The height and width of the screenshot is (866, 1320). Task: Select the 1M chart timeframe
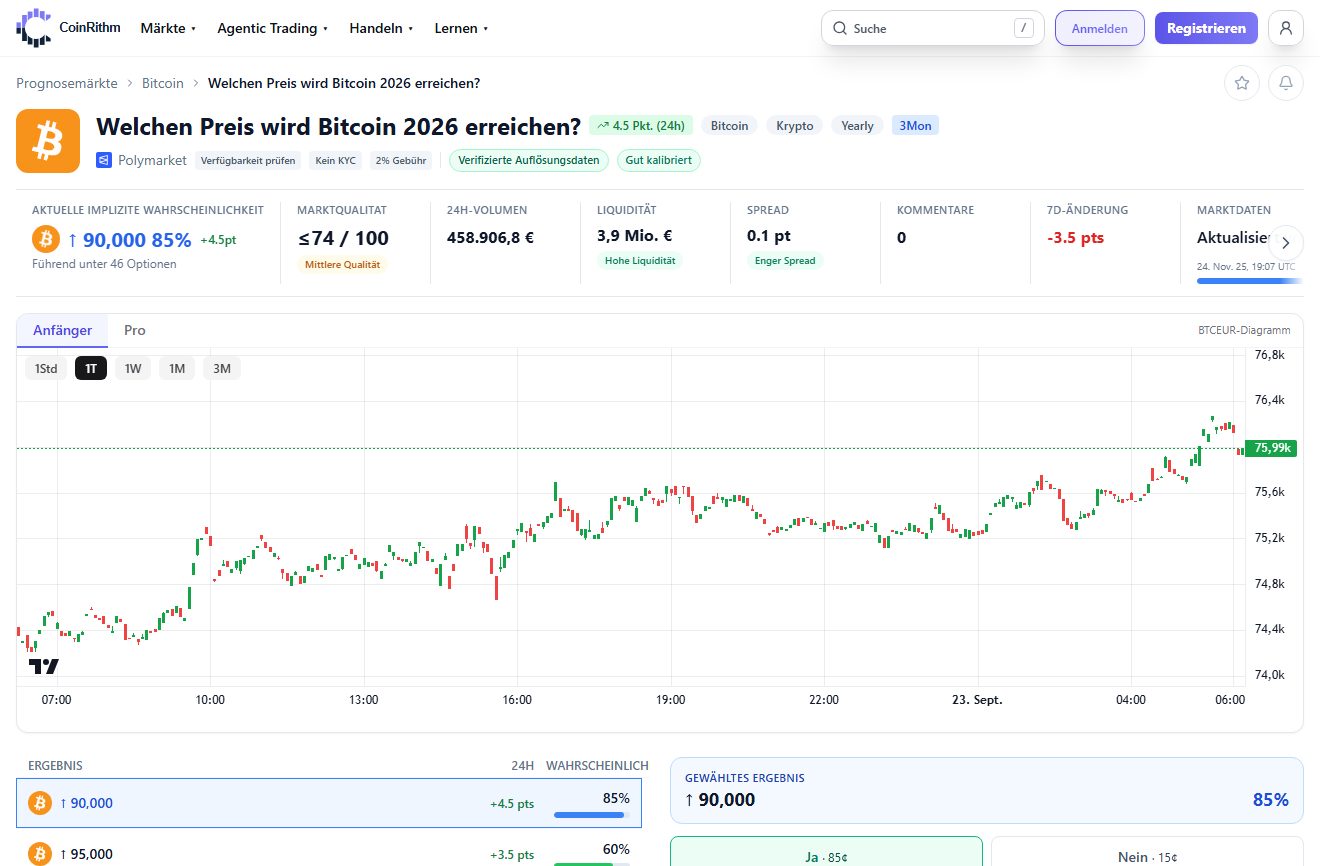177,368
